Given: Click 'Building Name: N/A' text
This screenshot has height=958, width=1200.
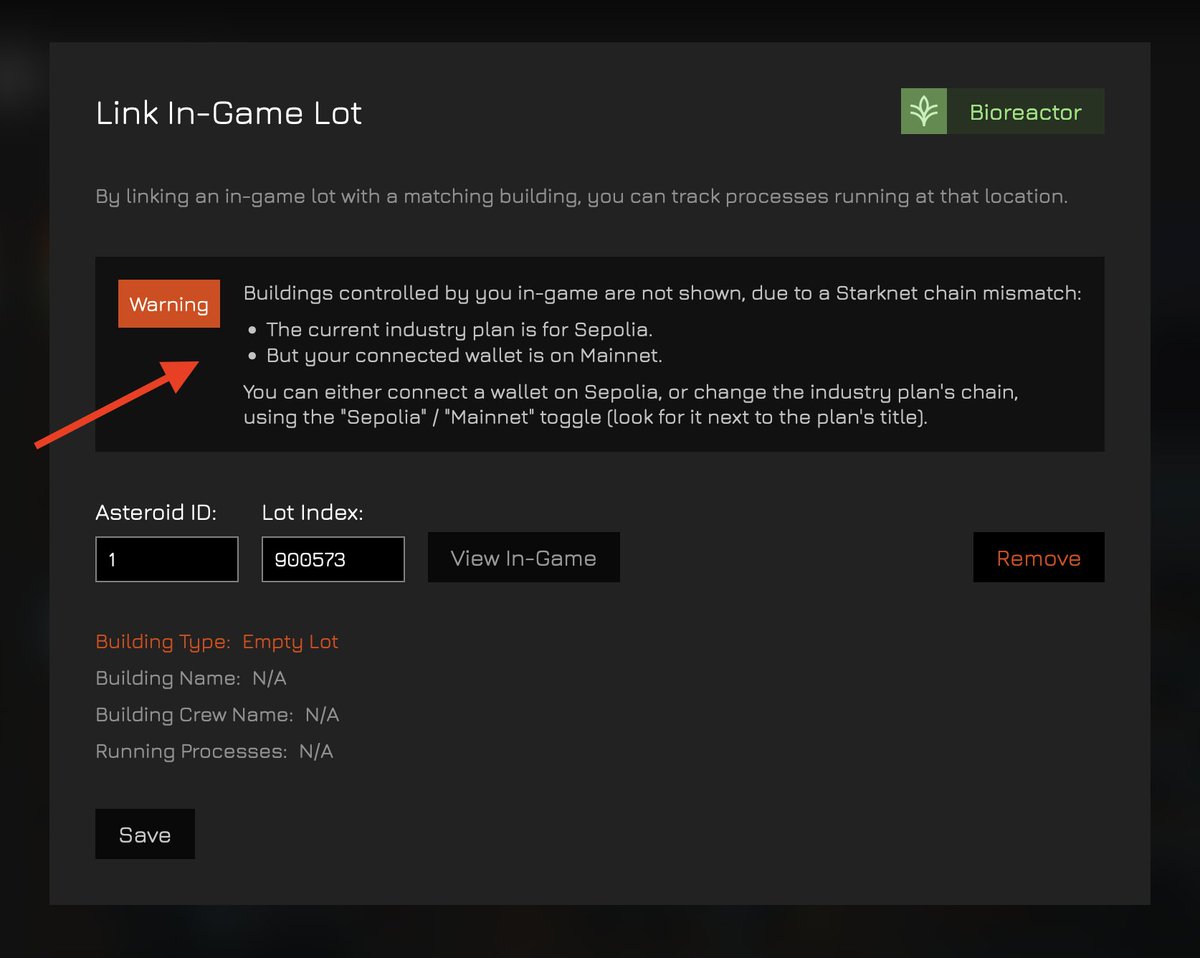Looking at the screenshot, I should point(191,678).
